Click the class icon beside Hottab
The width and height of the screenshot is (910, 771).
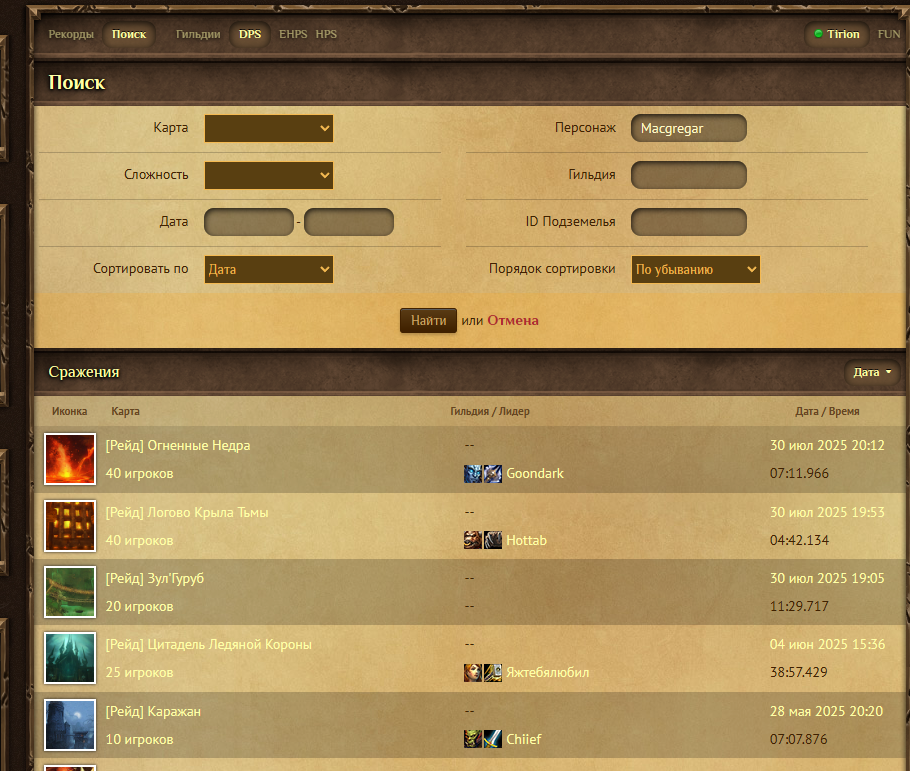click(493, 541)
